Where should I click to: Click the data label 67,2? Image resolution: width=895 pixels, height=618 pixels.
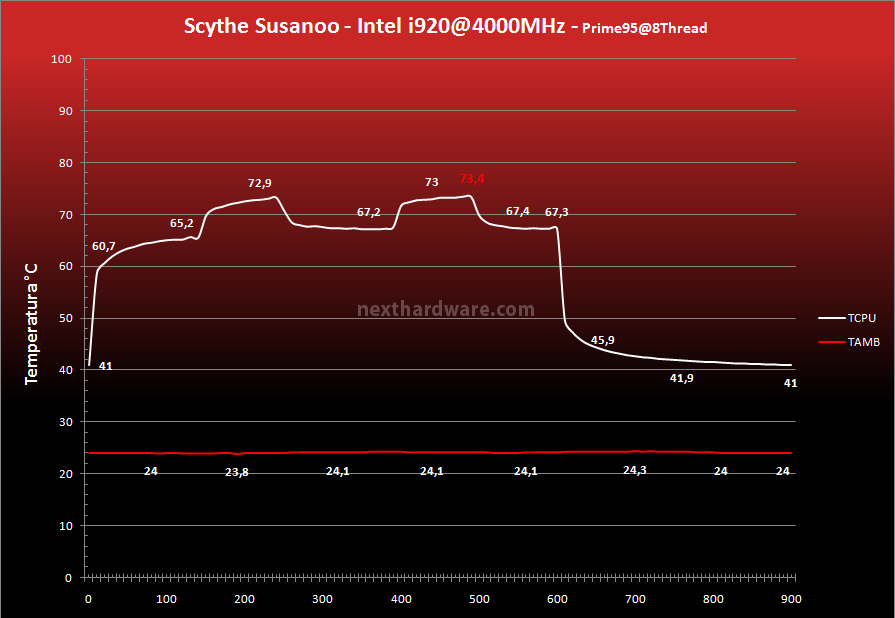[369, 212]
